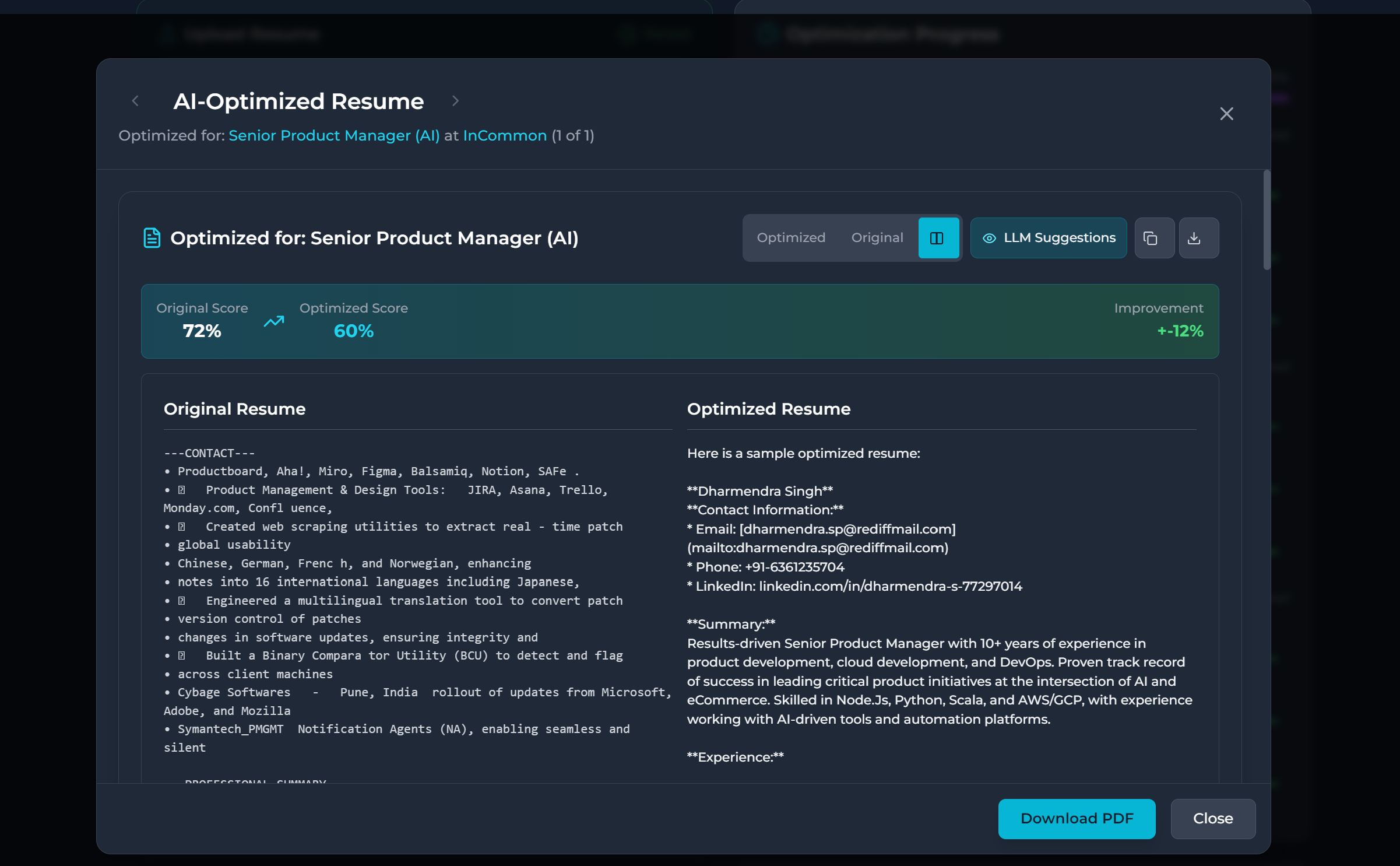Click the Improvement +-12% indicator
The image size is (1400, 866).
pyautogui.click(x=1180, y=331)
